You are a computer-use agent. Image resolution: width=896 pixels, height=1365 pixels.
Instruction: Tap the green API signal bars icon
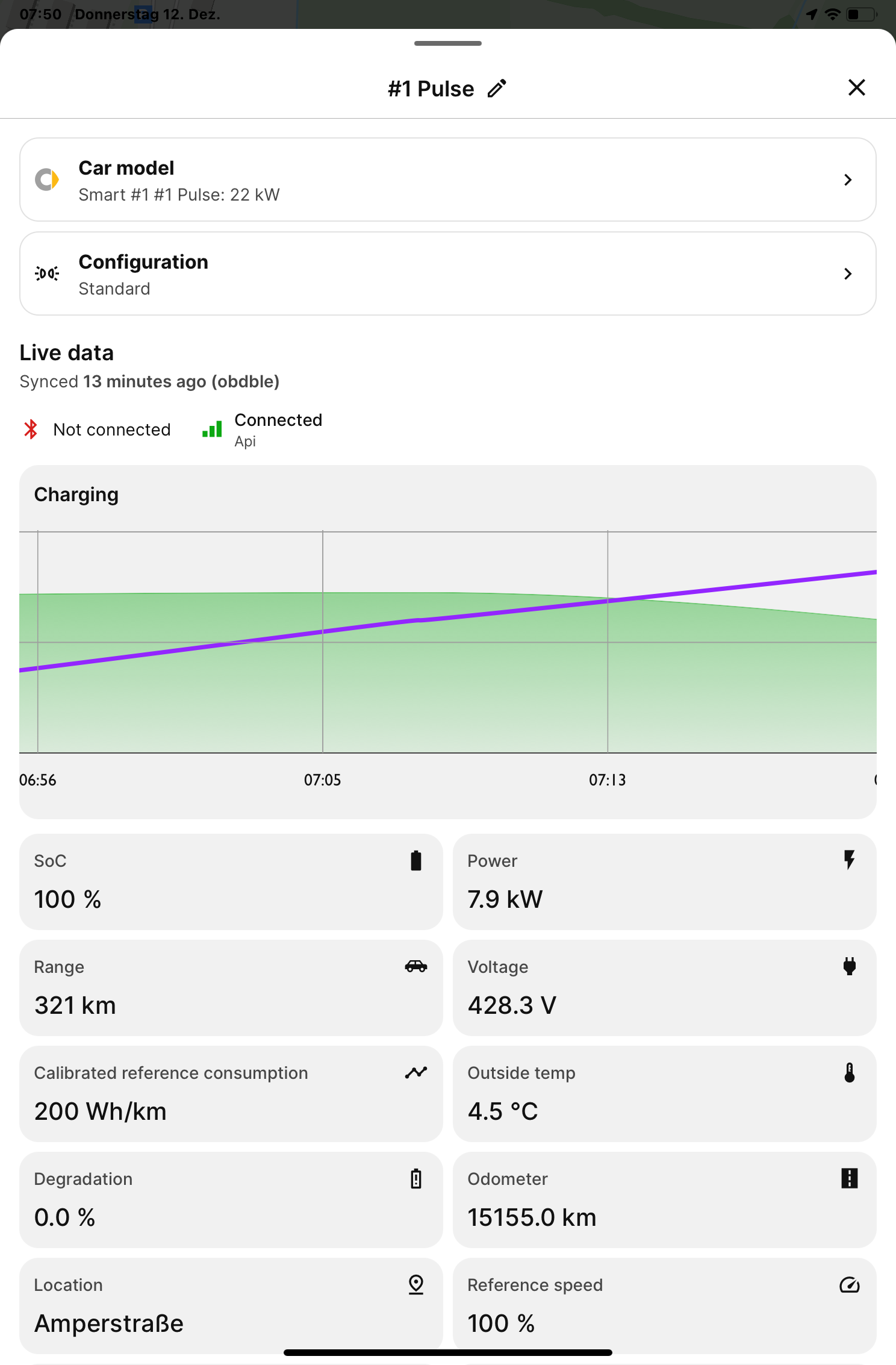click(x=212, y=429)
